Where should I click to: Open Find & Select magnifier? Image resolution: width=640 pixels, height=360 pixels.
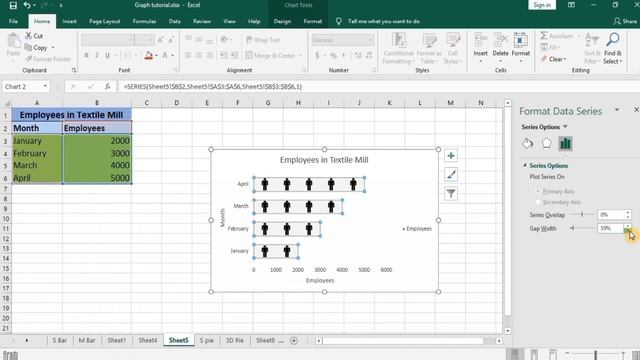[613, 40]
